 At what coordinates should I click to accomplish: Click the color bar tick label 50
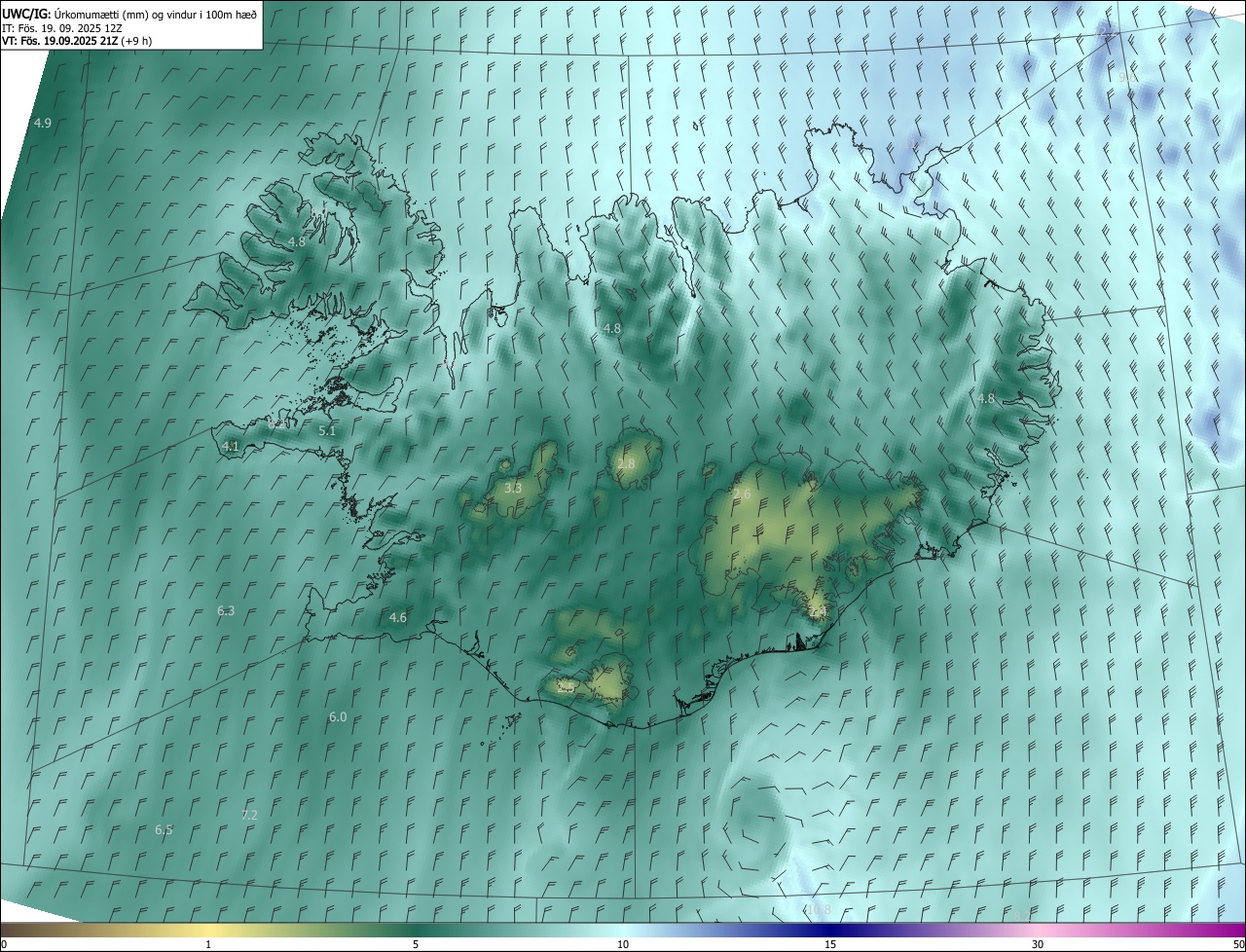pos(1238,945)
